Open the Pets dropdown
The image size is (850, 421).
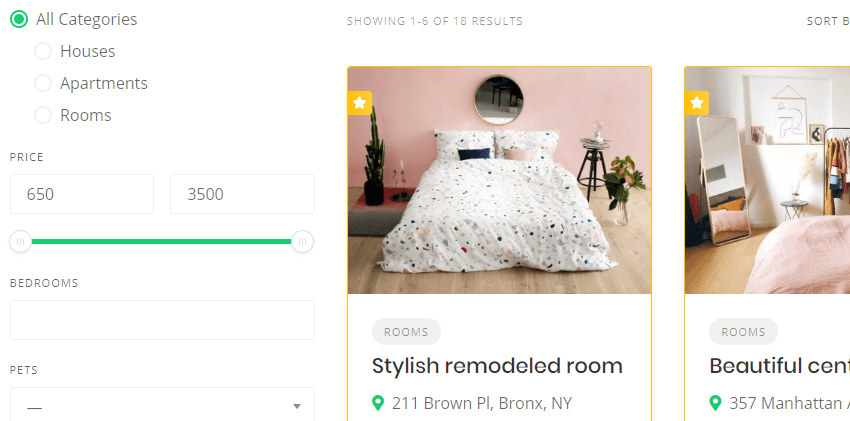tap(162, 405)
